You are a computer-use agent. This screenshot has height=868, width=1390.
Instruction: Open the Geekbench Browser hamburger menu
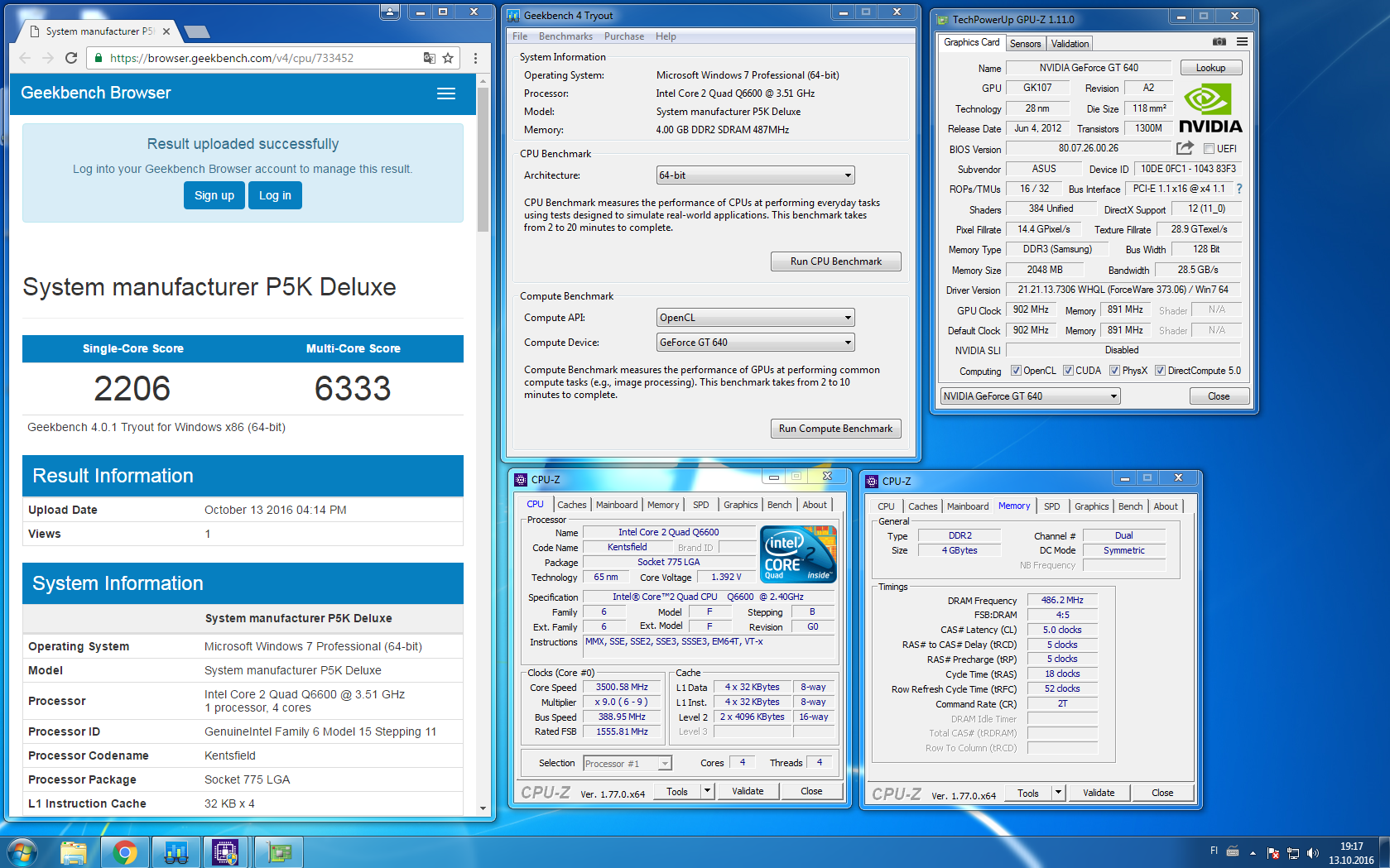pos(446,94)
